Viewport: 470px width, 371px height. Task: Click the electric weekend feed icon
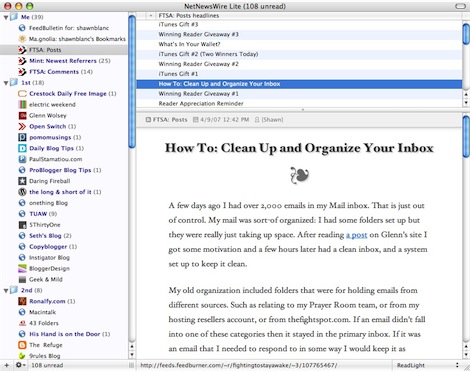click(x=22, y=105)
